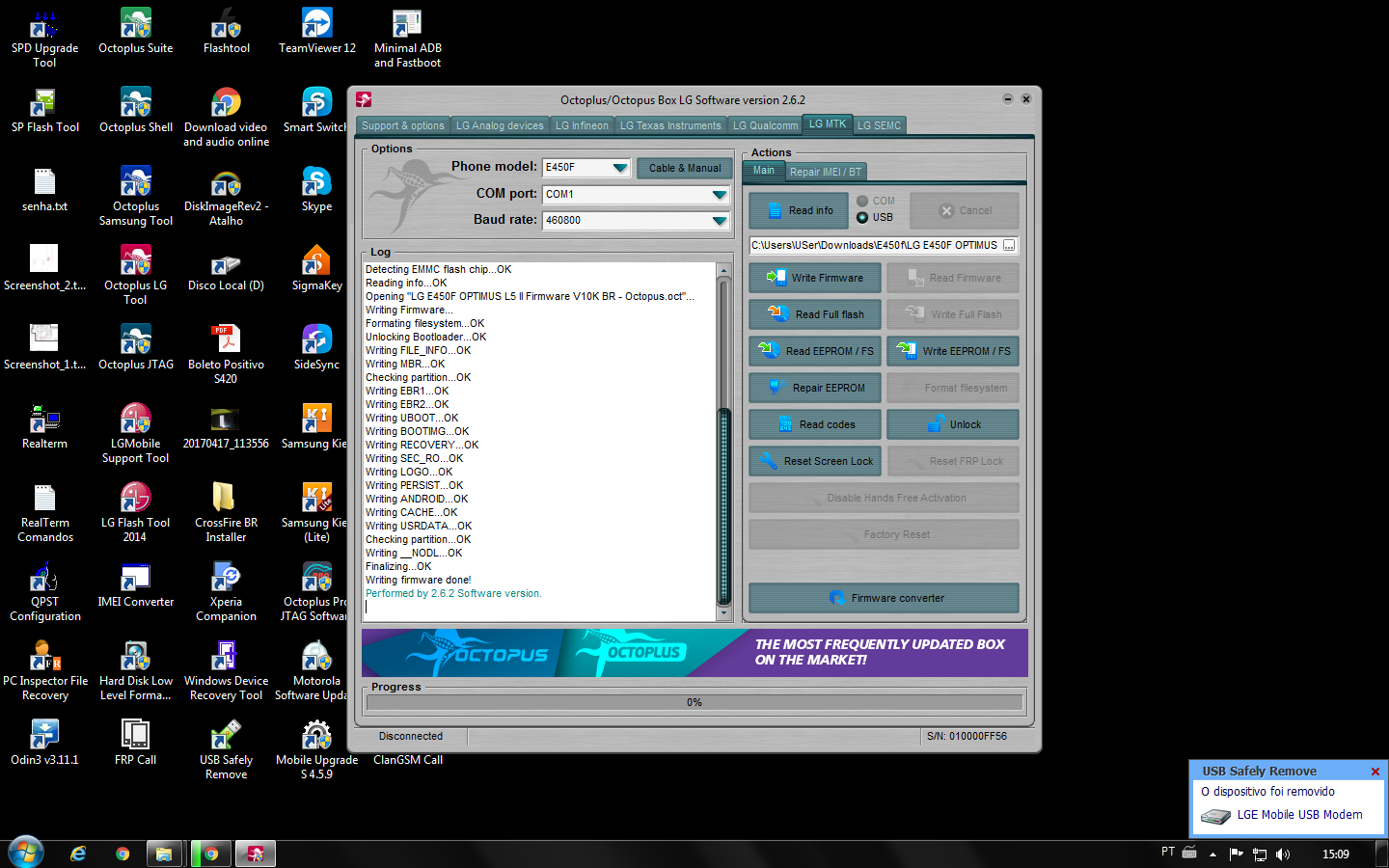Click the taskbar volume icon
Screen dimensions: 1389x868
(x=1282, y=854)
